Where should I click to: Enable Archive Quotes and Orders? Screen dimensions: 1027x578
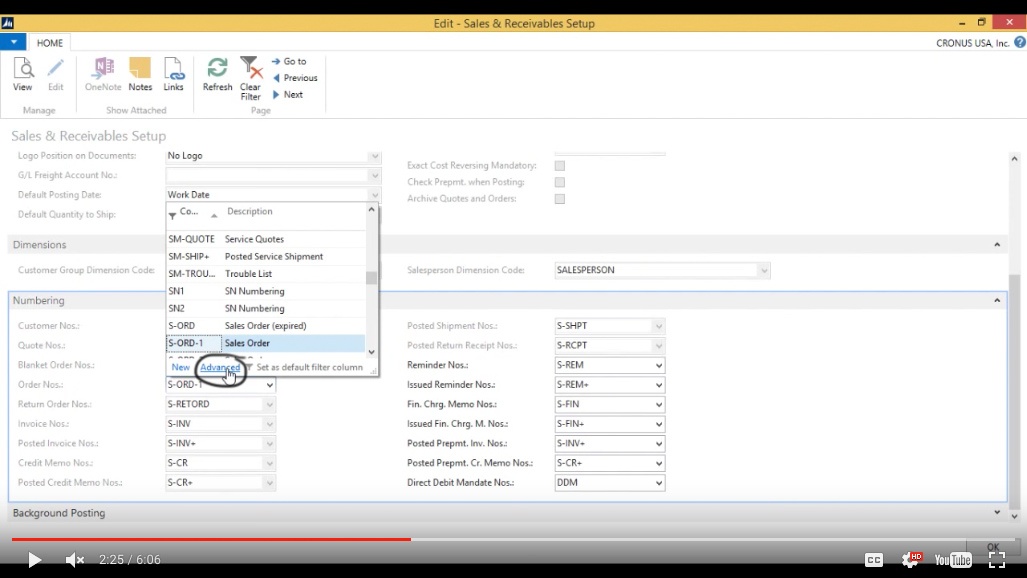pyautogui.click(x=559, y=199)
